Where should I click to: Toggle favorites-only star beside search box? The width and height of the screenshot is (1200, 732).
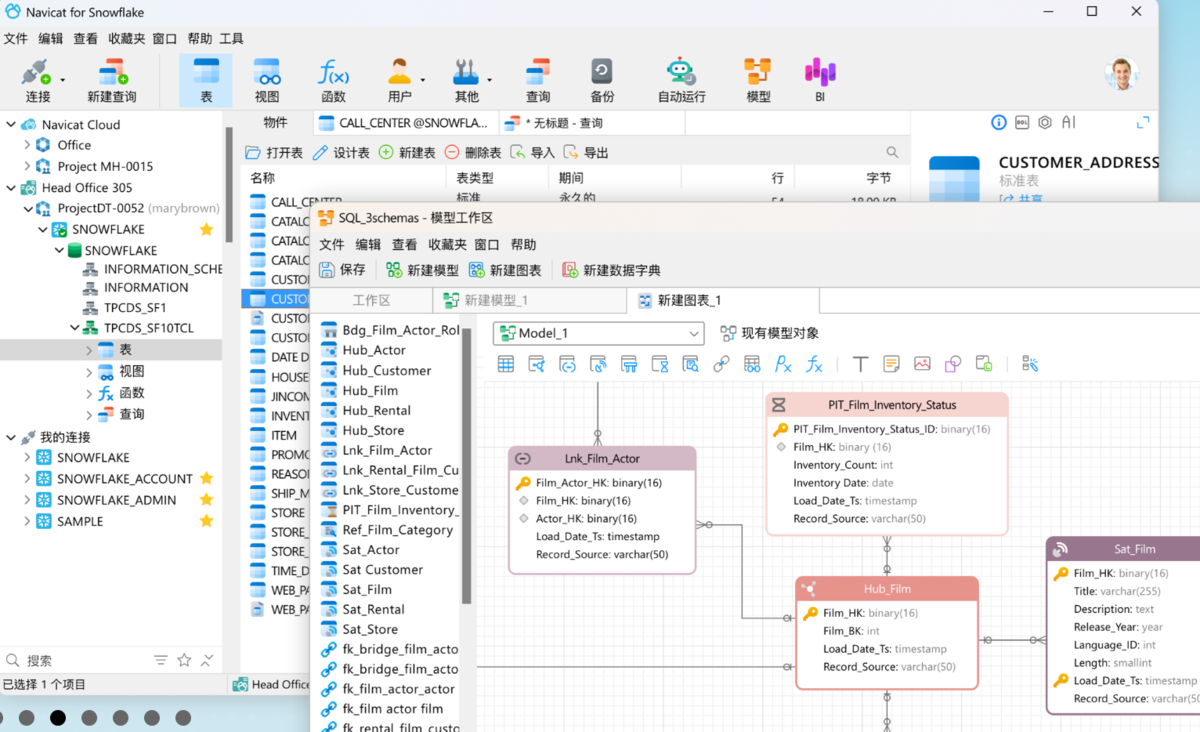184,660
